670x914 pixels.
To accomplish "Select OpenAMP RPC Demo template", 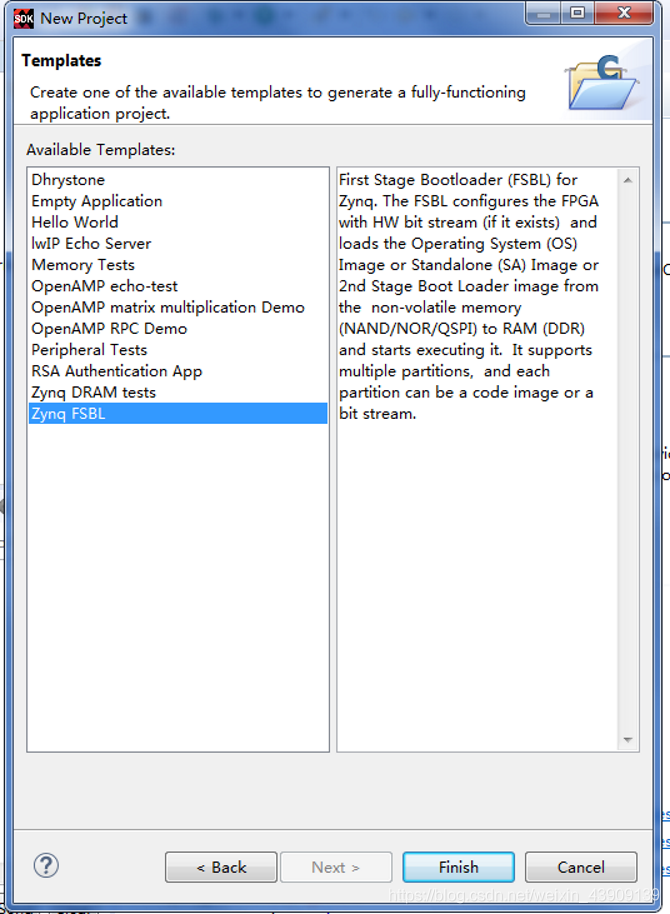I will point(110,329).
